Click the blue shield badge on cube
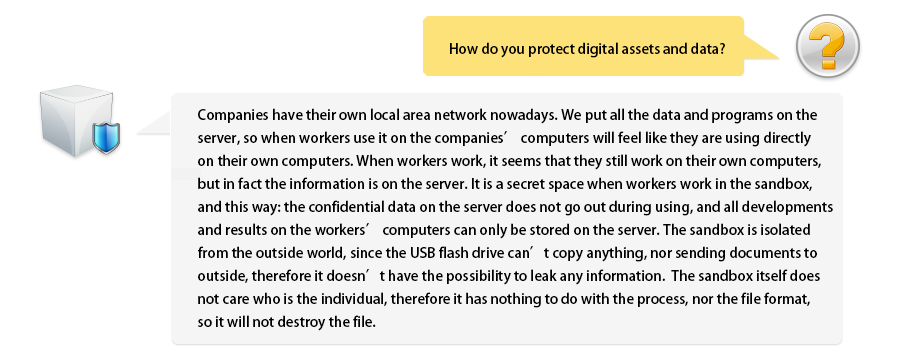The height and width of the screenshot is (362, 900). click(106, 137)
